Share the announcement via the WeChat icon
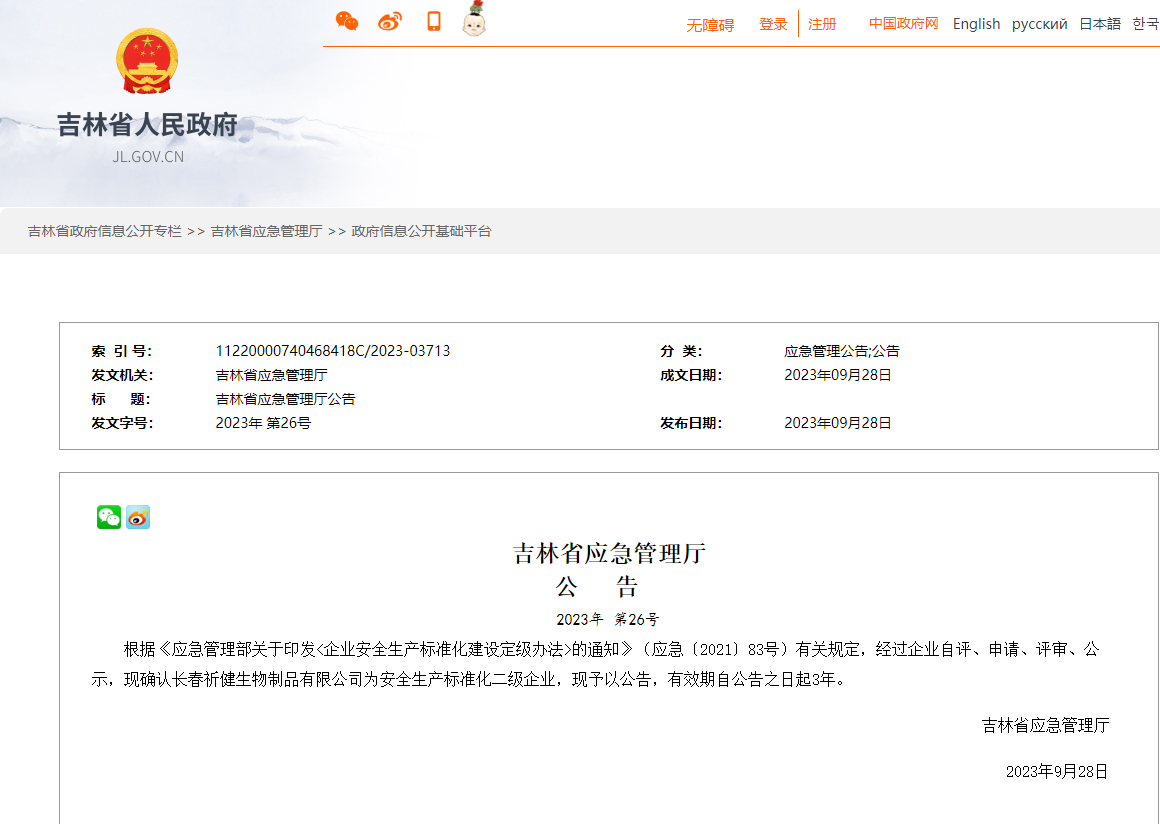 [108, 518]
